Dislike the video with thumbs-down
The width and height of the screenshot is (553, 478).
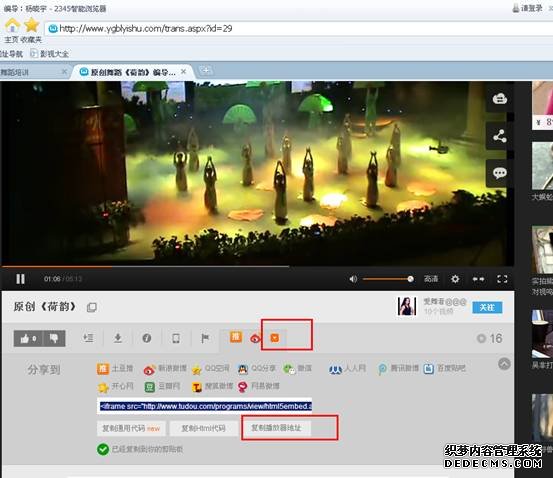(54, 339)
